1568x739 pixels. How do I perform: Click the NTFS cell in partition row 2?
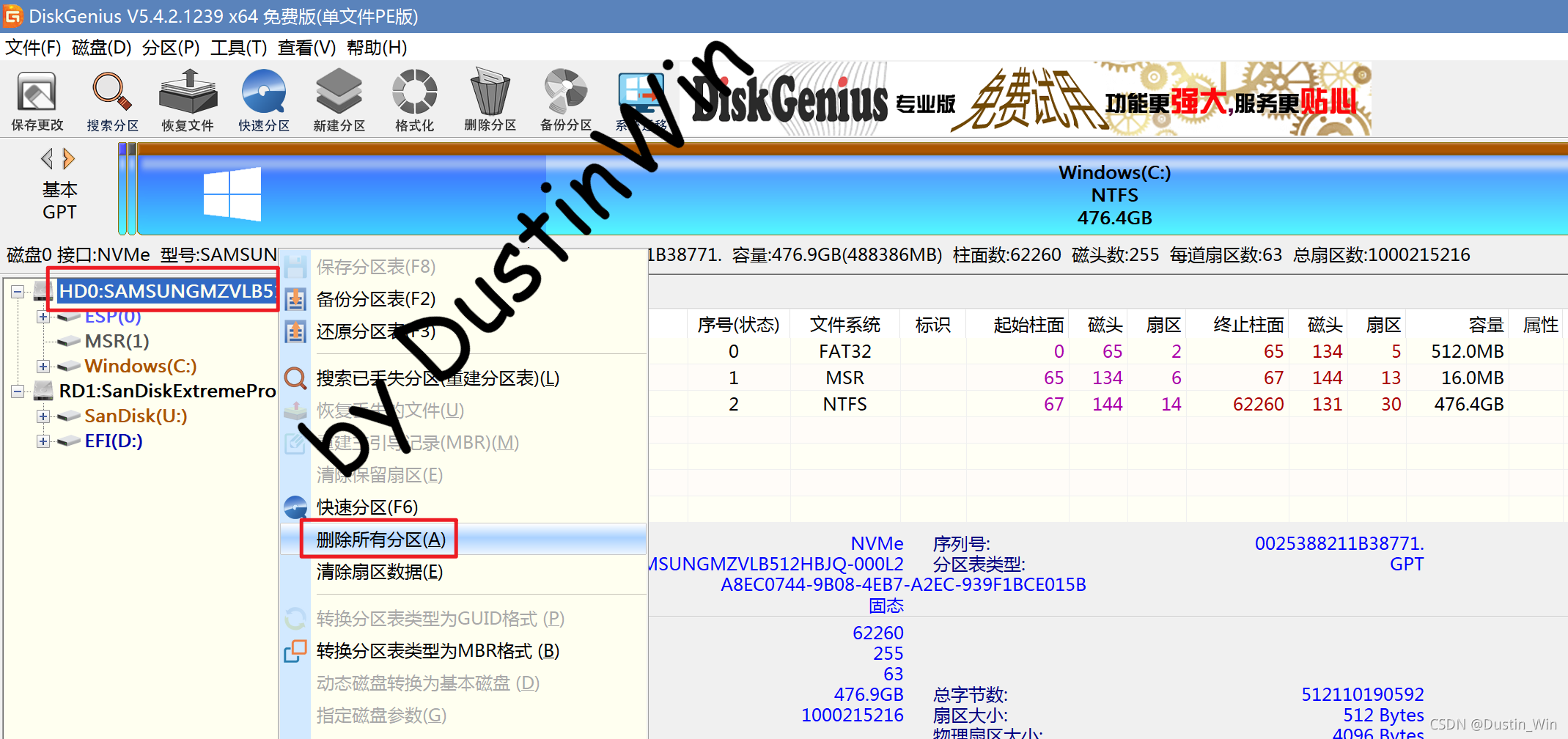tap(844, 405)
